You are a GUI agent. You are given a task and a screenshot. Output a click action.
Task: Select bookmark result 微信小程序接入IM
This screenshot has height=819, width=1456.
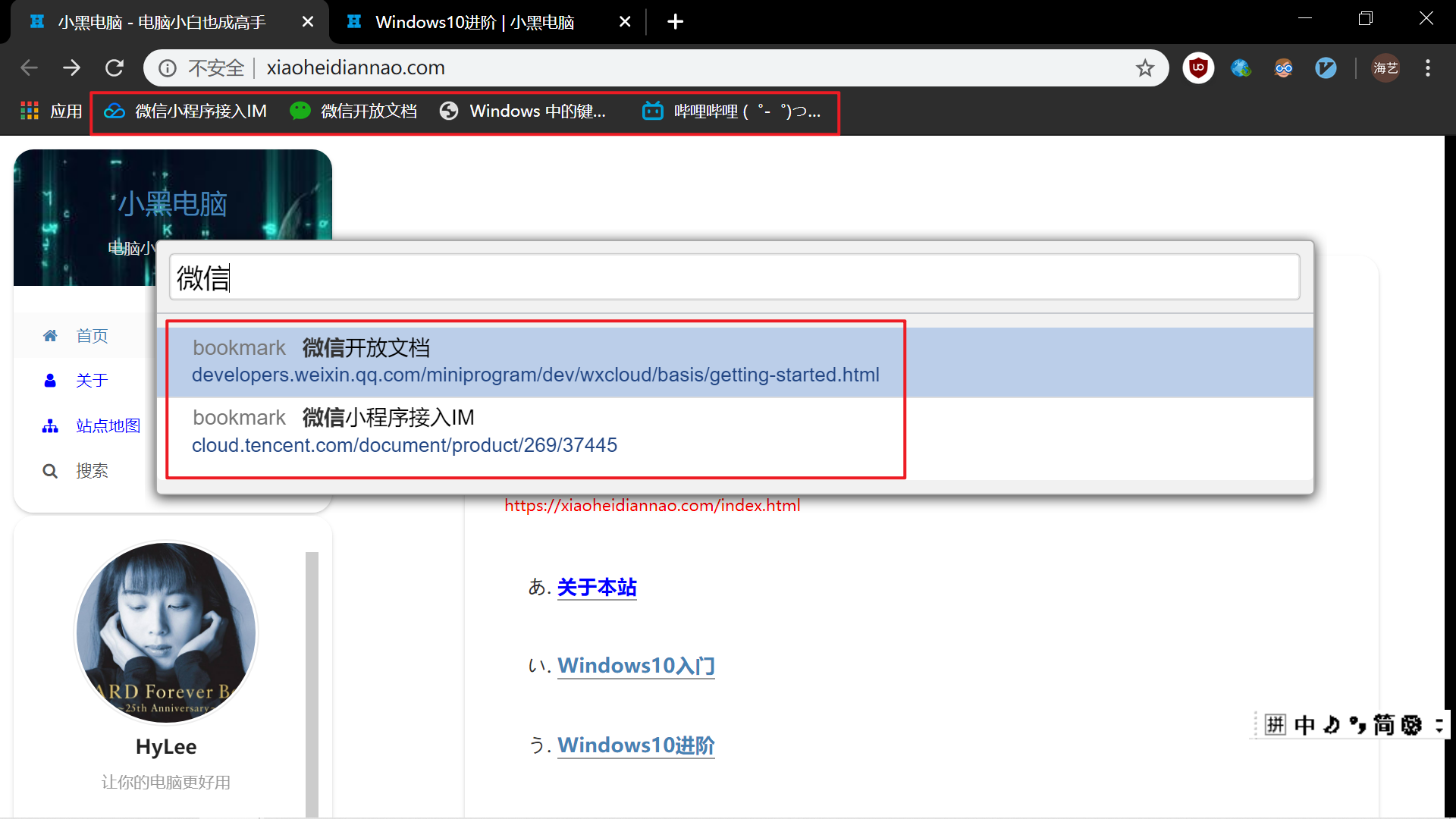pos(535,431)
